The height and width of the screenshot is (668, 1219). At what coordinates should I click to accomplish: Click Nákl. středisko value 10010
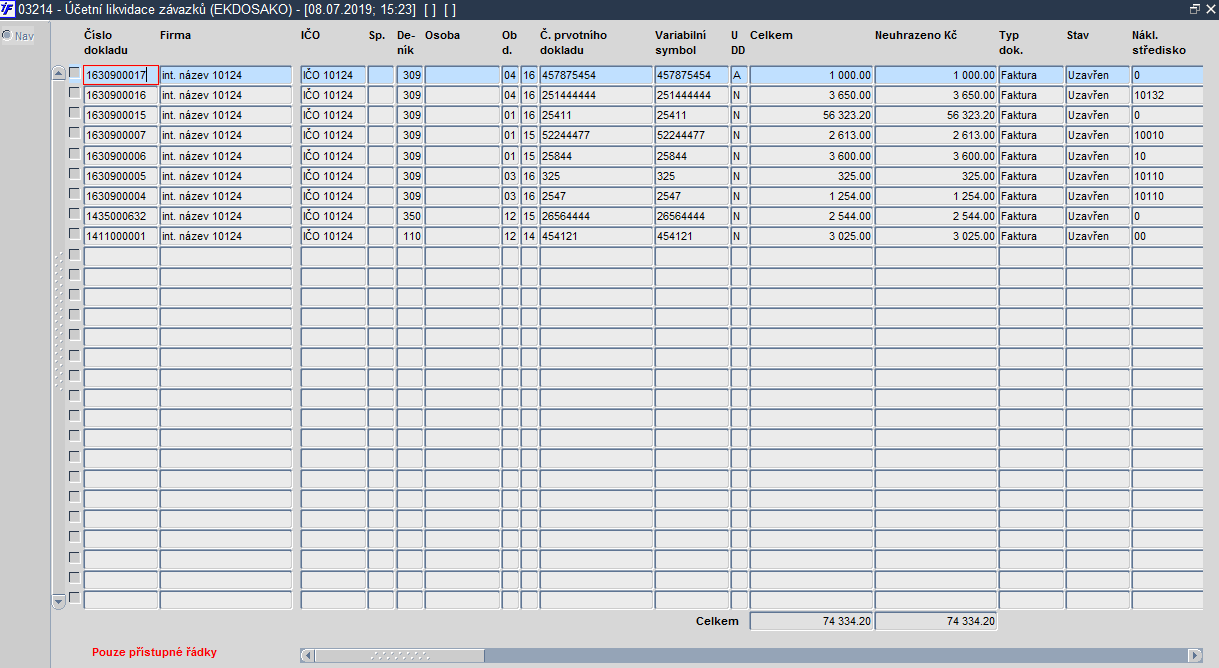click(1168, 135)
